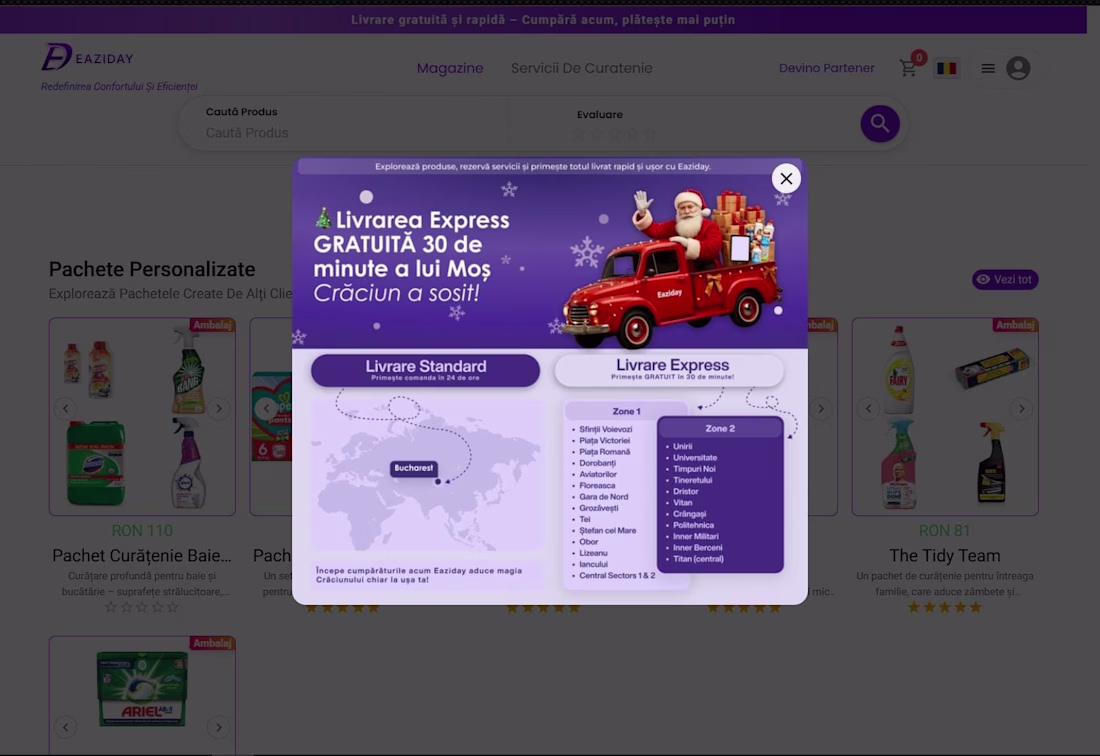Screen dimensions: 1100x756
Task: Click Sfinții Voievozi in Zone 1
Action: click(605, 429)
